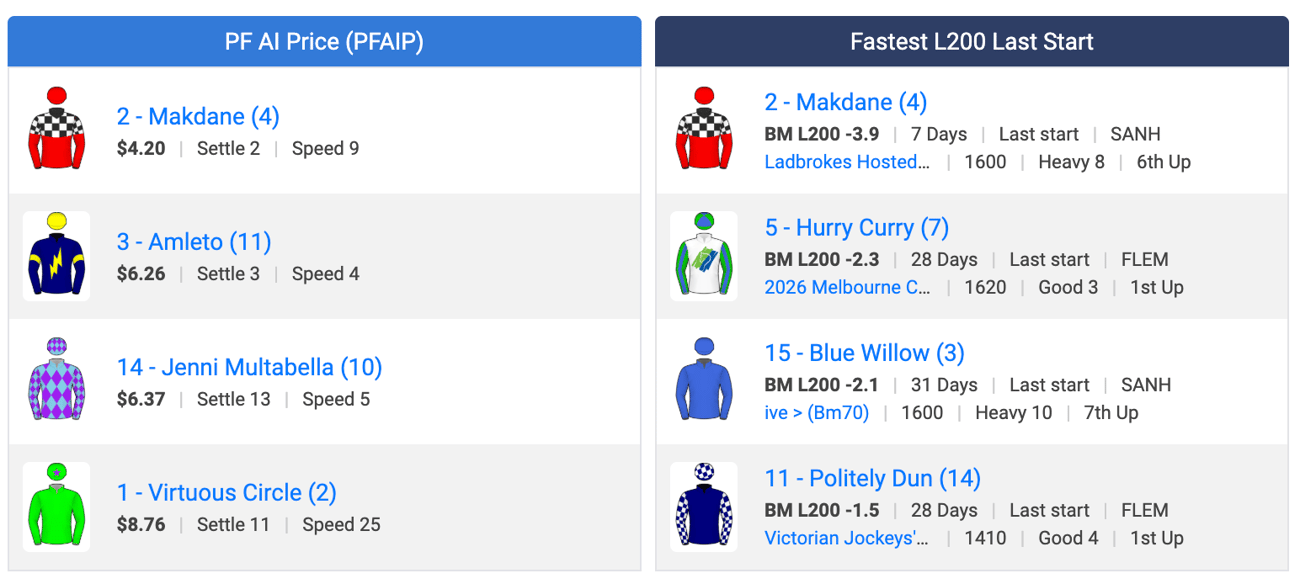Click Blue Willow's plain blue silks icon

click(704, 380)
